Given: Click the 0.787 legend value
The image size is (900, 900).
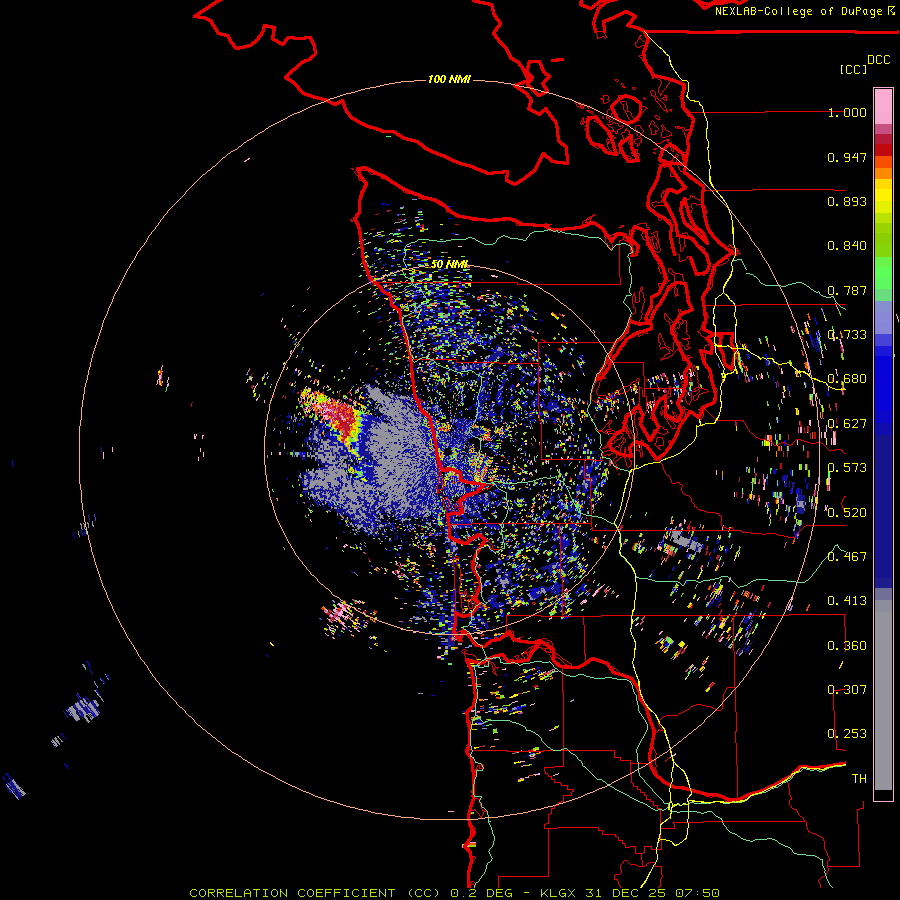Looking at the screenshot, I should click(847, 290).
